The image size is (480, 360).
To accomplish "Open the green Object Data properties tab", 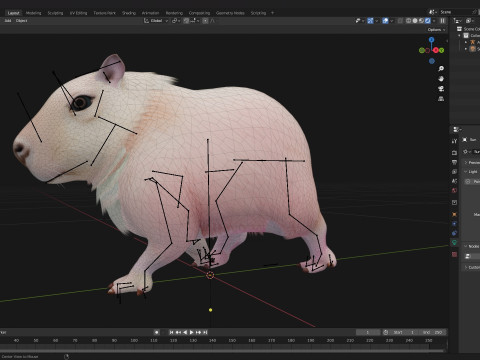I will (454, 243).
